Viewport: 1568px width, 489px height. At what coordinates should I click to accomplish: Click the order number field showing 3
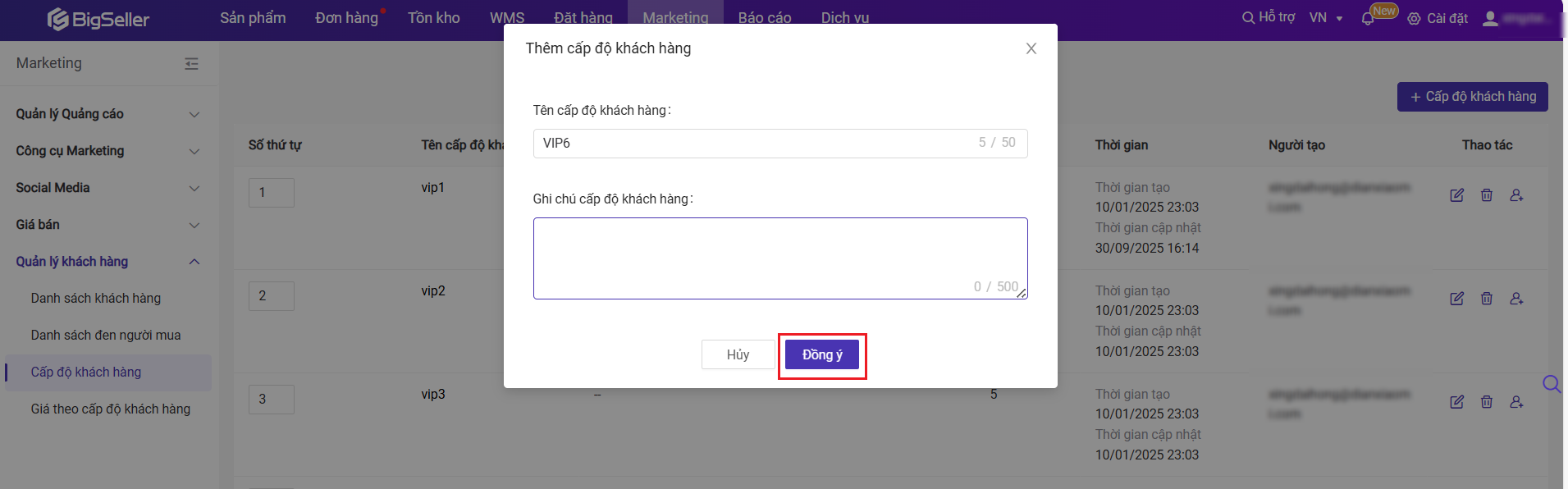(x=272, y=400)
